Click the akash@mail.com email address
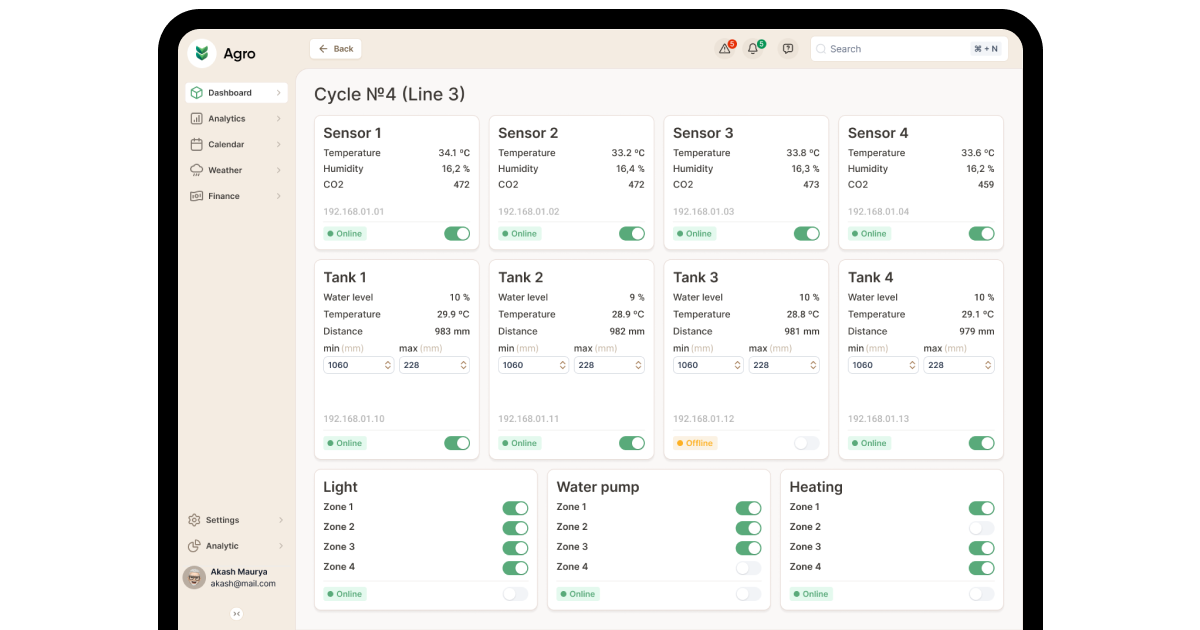The height and width of the screenshot is (630, 1200). [243, 584]
